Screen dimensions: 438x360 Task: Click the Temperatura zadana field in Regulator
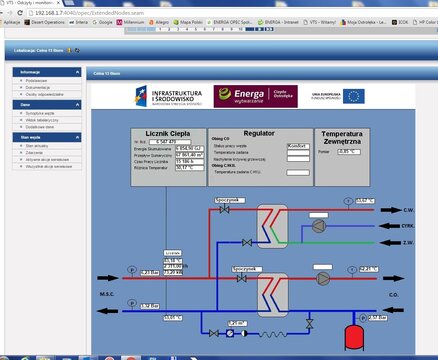(298, 153)
